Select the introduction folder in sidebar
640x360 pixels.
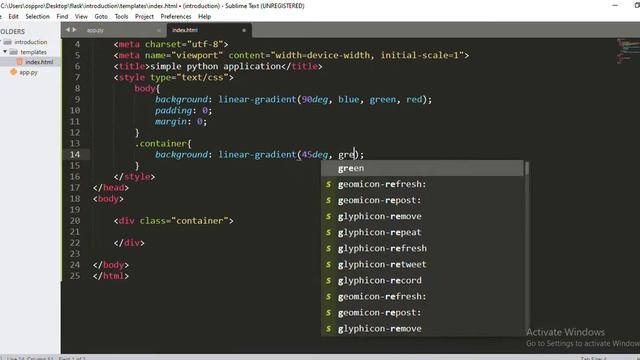[31, 42]
